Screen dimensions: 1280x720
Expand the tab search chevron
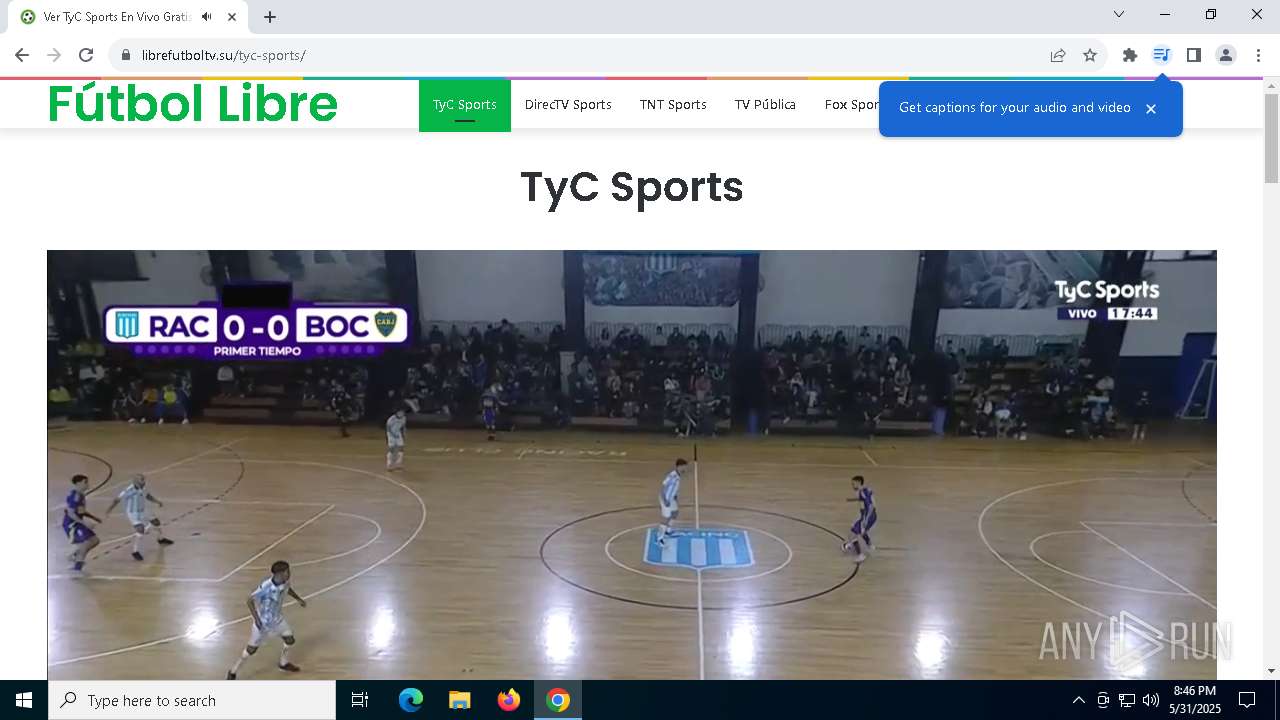point(1119,14)
